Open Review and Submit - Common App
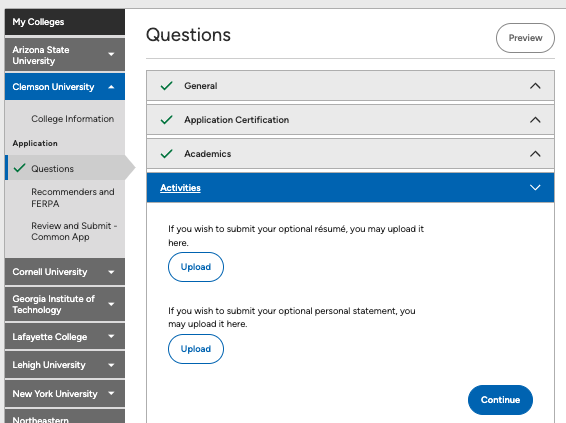 [x=74, y=231]
